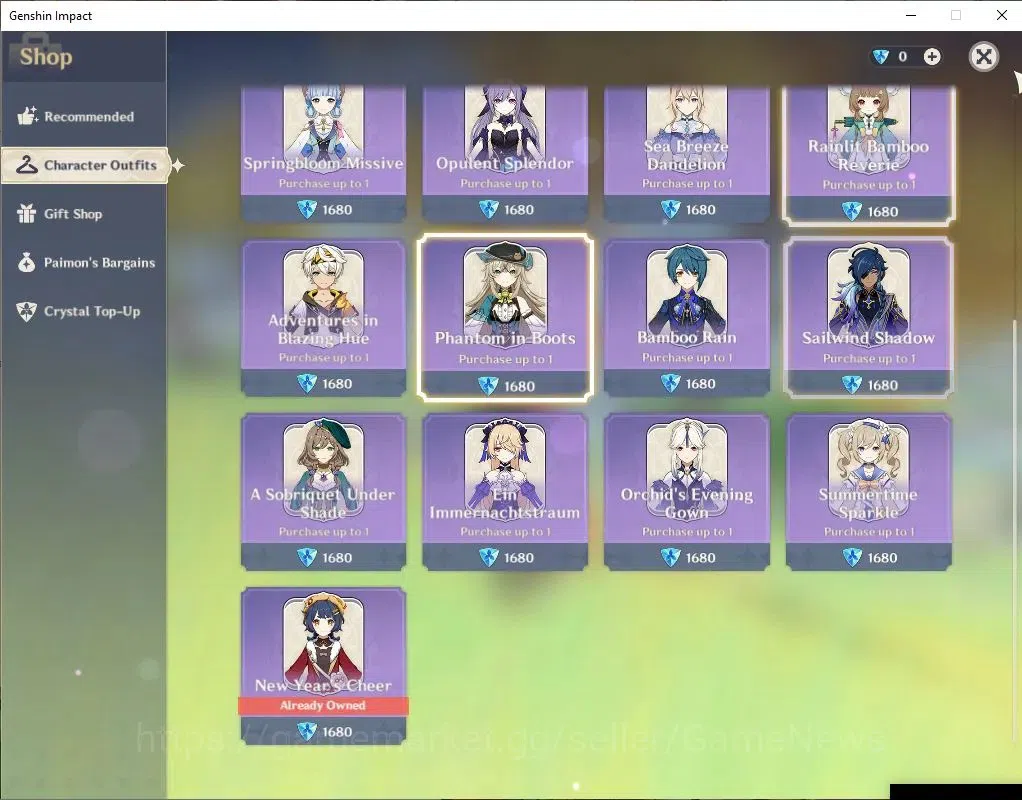Click the crystal icon on Adventures in Blazing Hue price
Screen dimensions: 1022x800
(x=306, y=383)
